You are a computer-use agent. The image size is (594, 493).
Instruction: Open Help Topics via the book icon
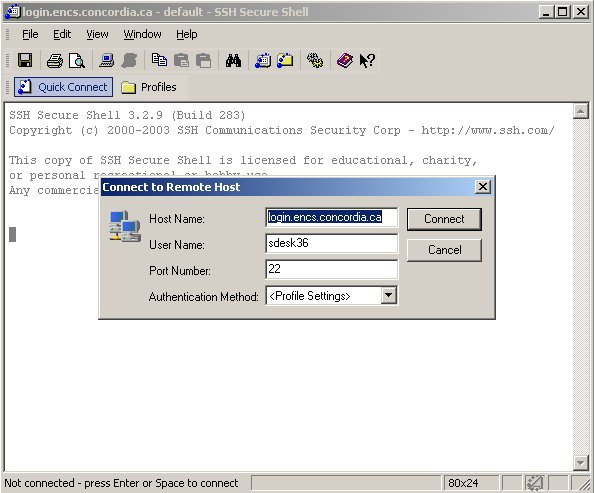[x=345, y=60]
